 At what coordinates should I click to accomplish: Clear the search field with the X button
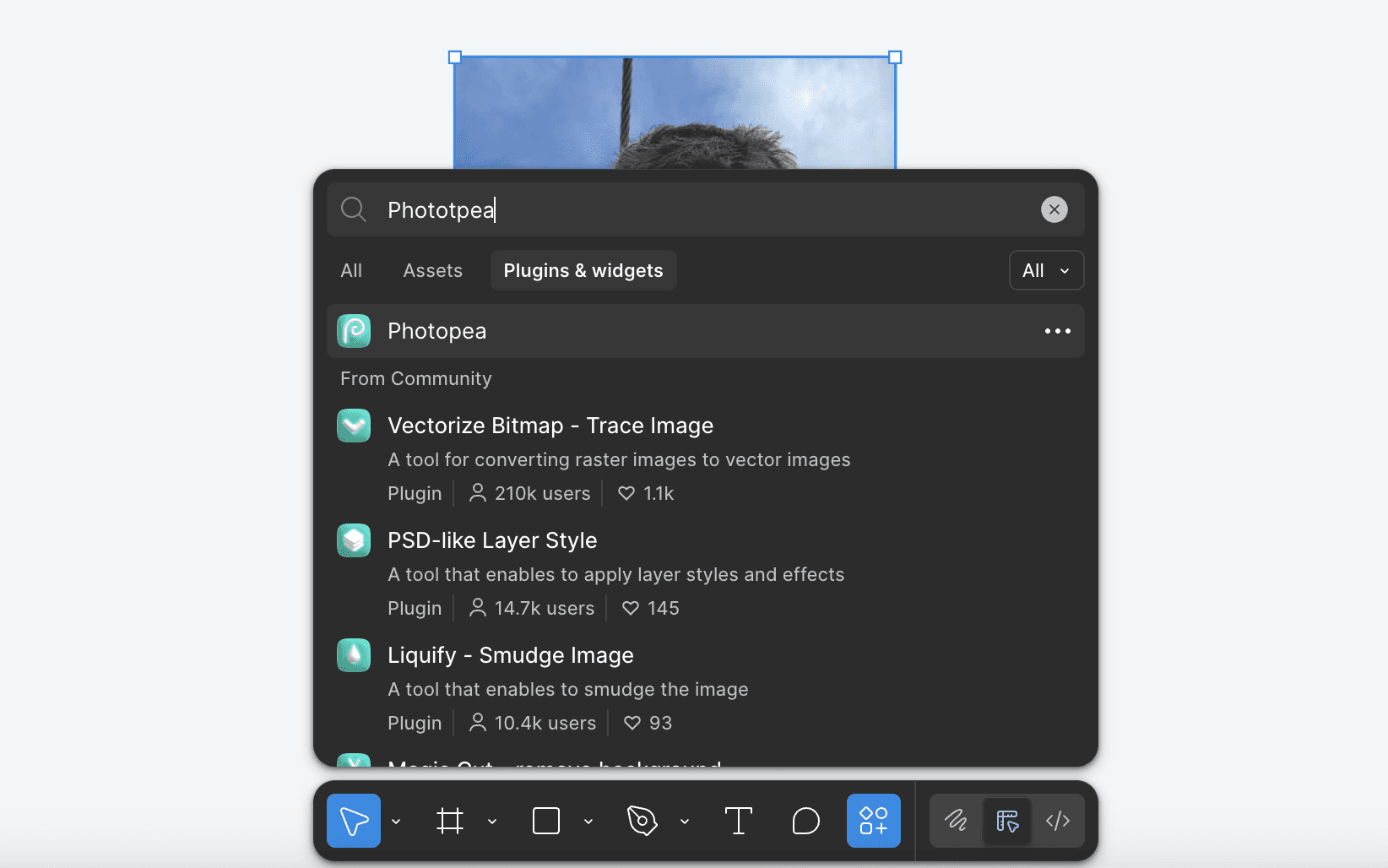tap(1055, 209)
